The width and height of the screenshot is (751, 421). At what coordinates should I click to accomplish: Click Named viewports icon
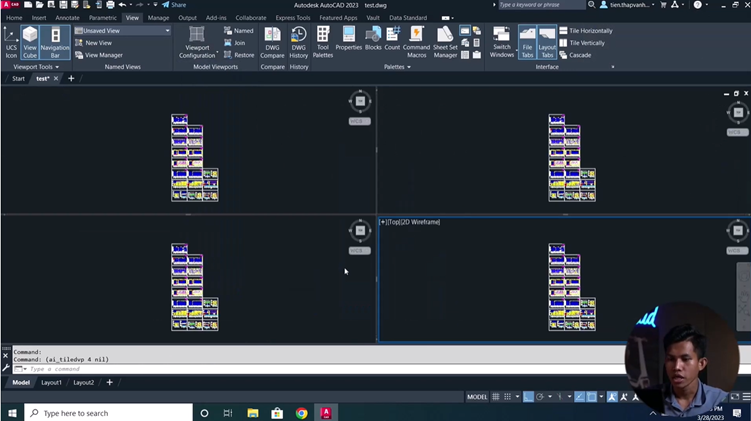[x=228, y=31]
